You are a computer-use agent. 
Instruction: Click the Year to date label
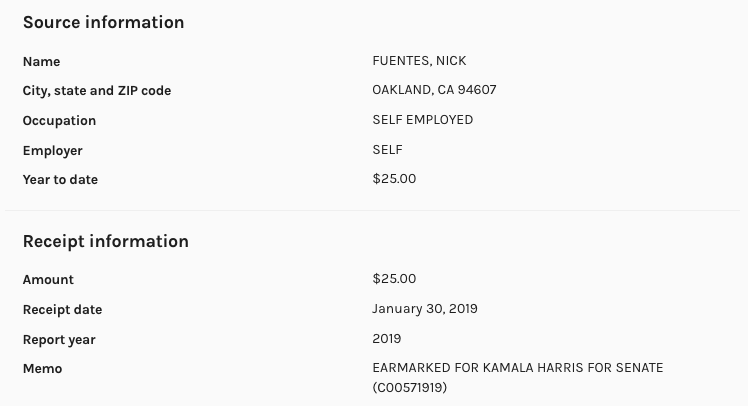click(60, 180)
